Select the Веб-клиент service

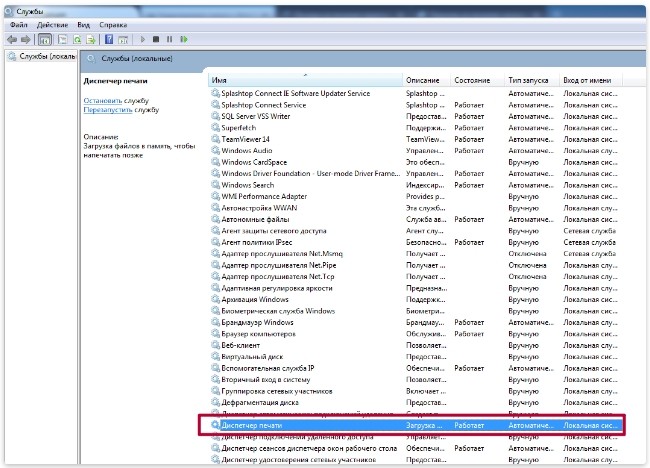416,345
